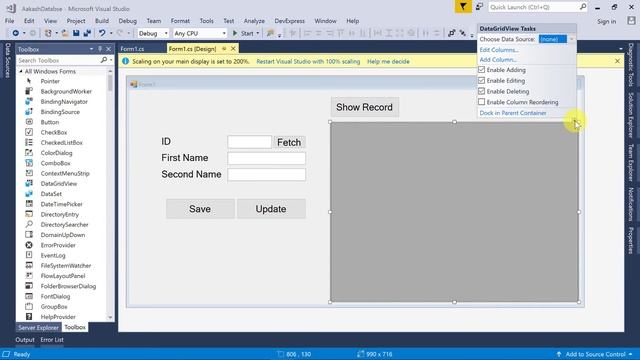Open the File menu
640x360 pixels.
9,21
